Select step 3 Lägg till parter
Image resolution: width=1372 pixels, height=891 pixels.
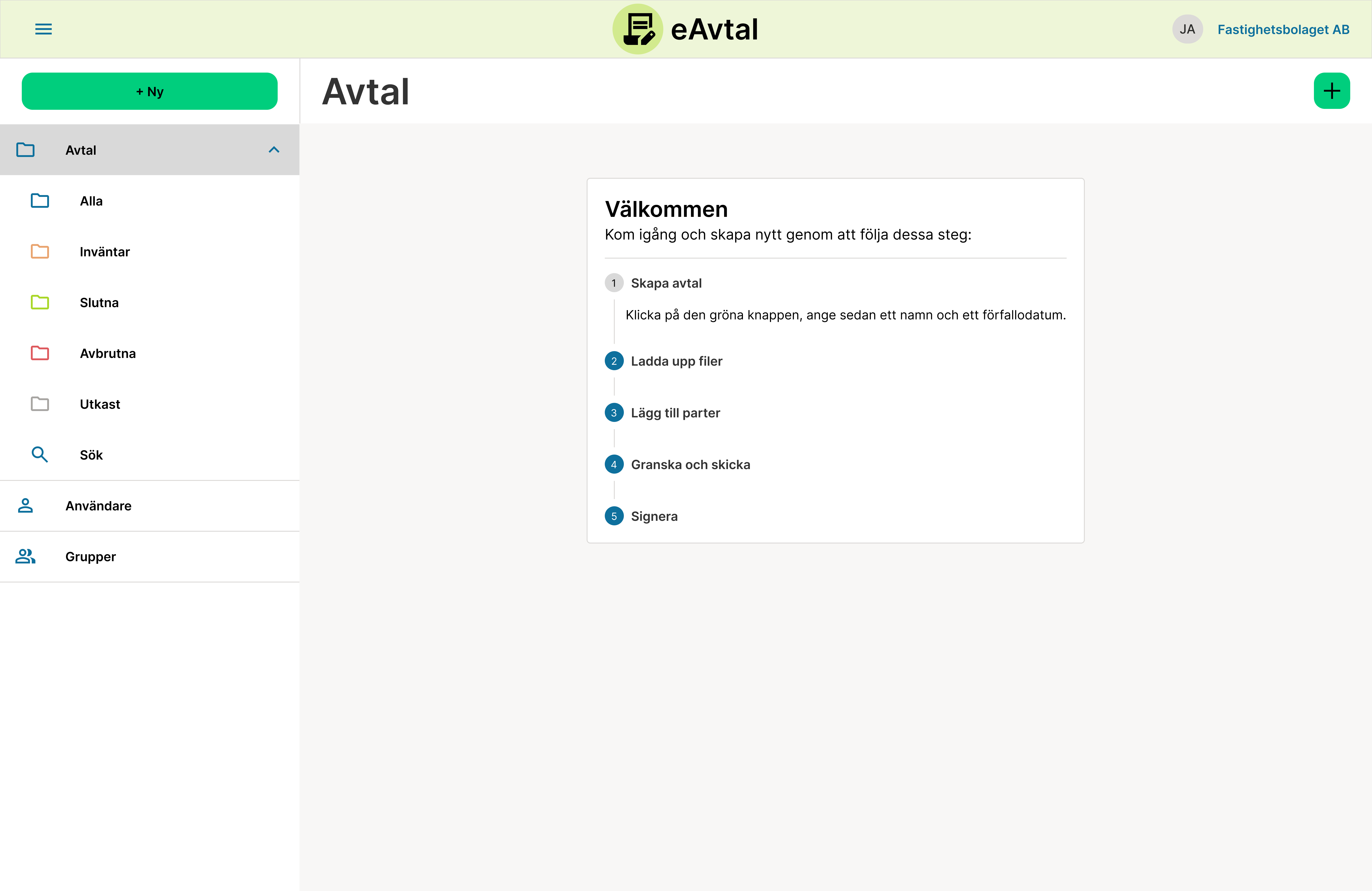[x=675, y=413]
